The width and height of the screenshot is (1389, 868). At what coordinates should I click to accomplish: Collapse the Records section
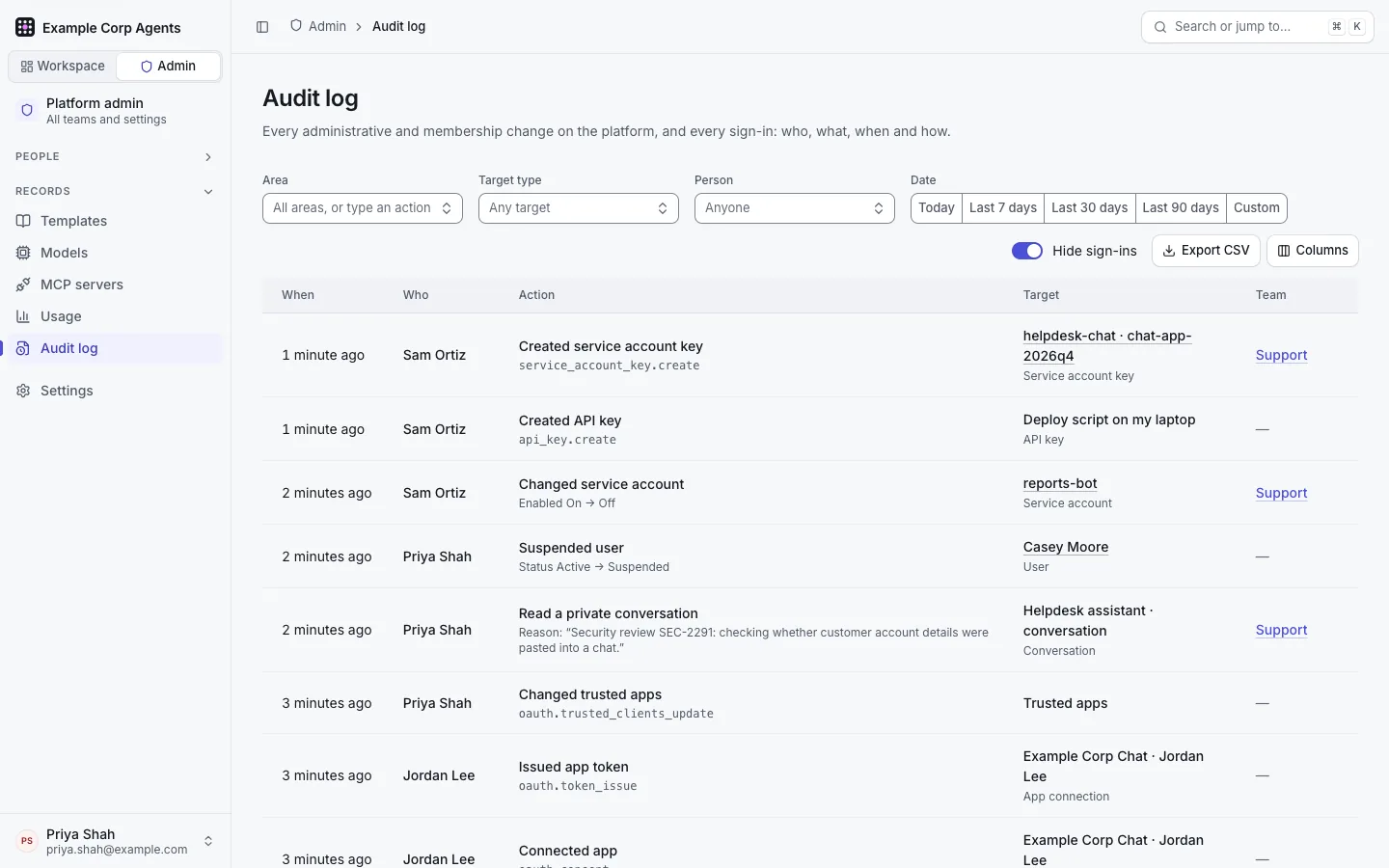click(115, 191)
